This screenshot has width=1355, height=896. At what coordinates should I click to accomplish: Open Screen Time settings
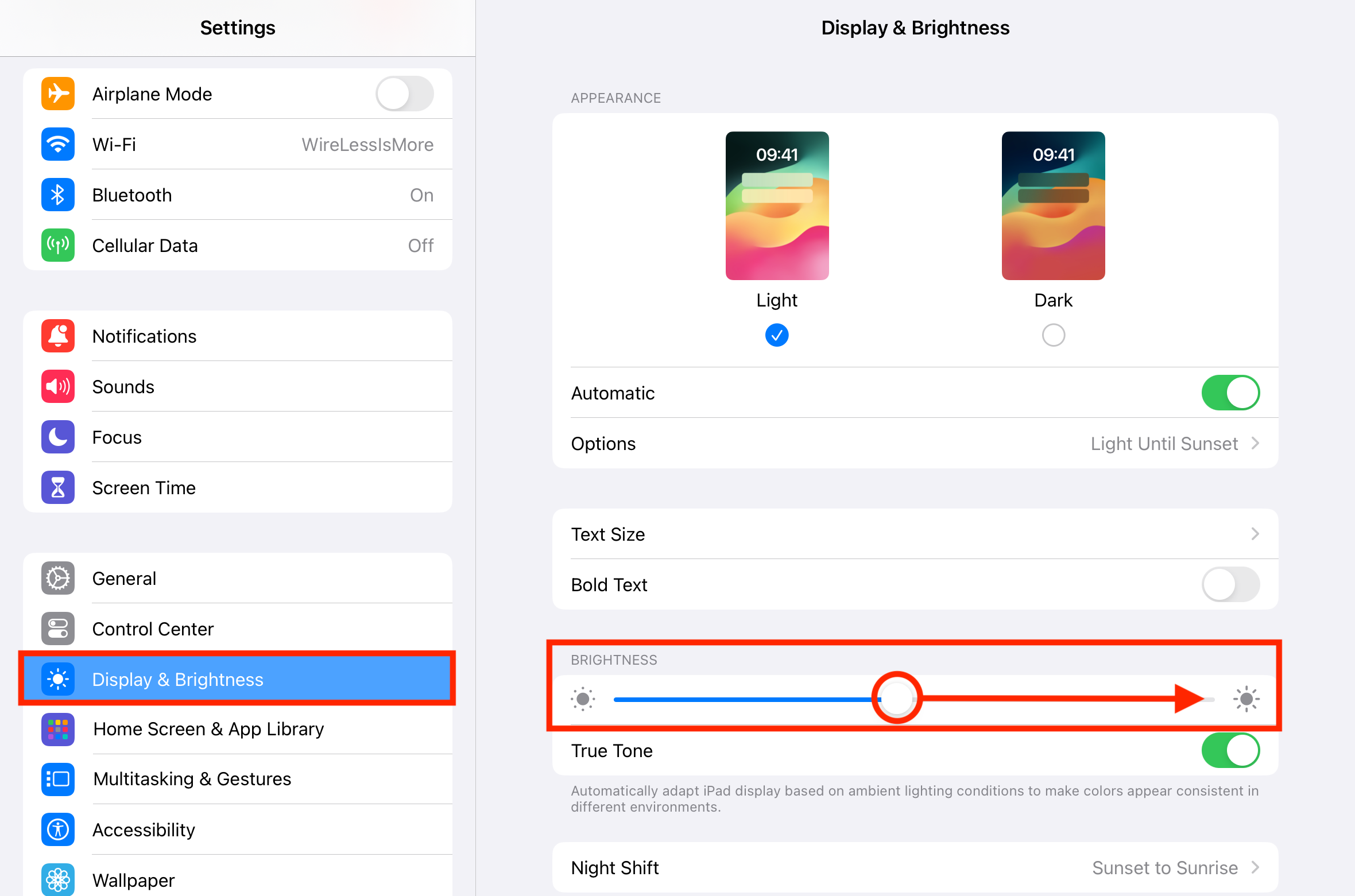(238, 487)
